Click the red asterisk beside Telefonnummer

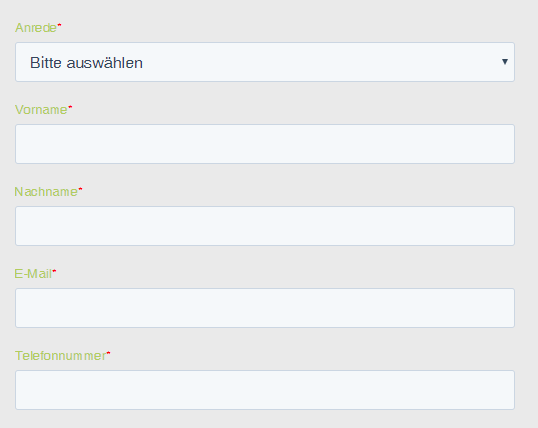click(108, 353)
